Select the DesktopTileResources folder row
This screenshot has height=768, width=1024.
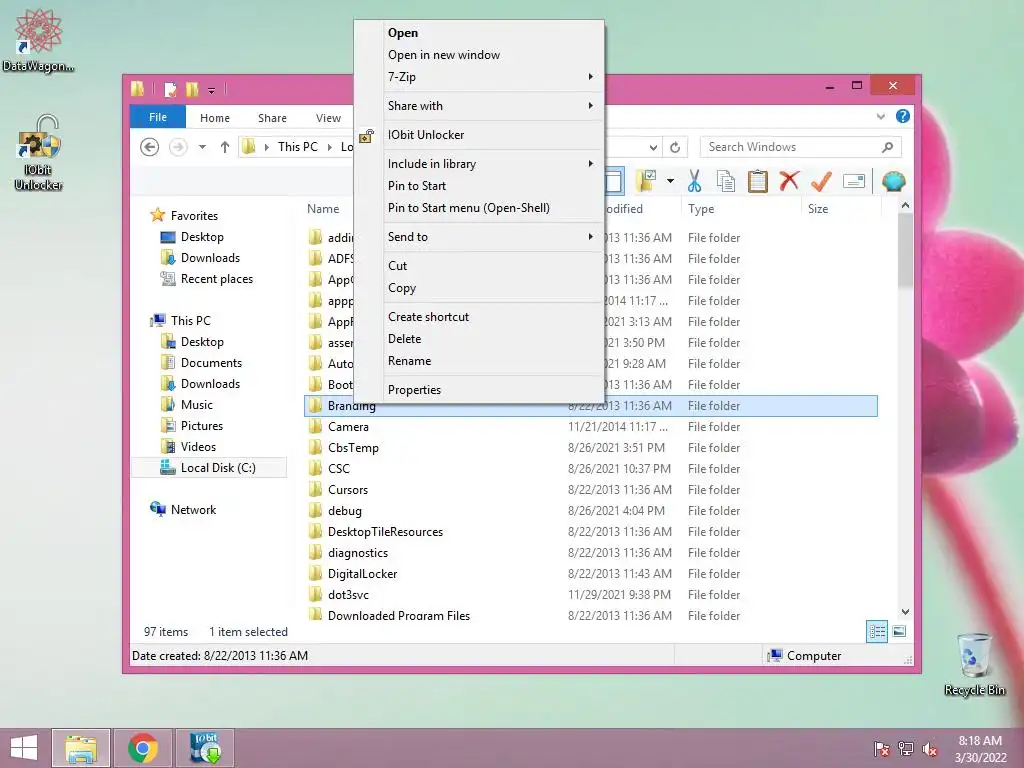tap(590, 532)
